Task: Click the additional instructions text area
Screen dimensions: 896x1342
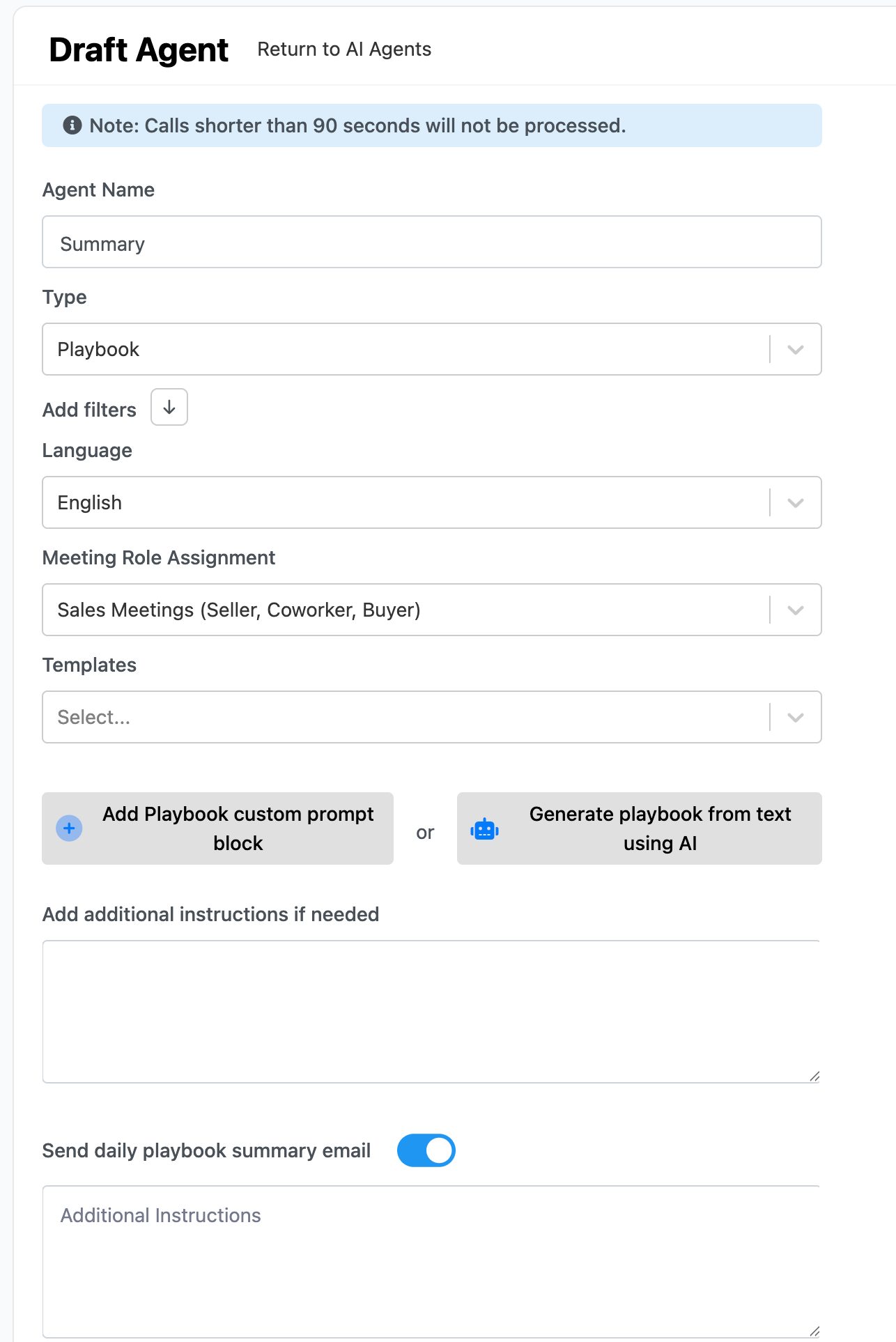Action: [x=431, y=1011]
